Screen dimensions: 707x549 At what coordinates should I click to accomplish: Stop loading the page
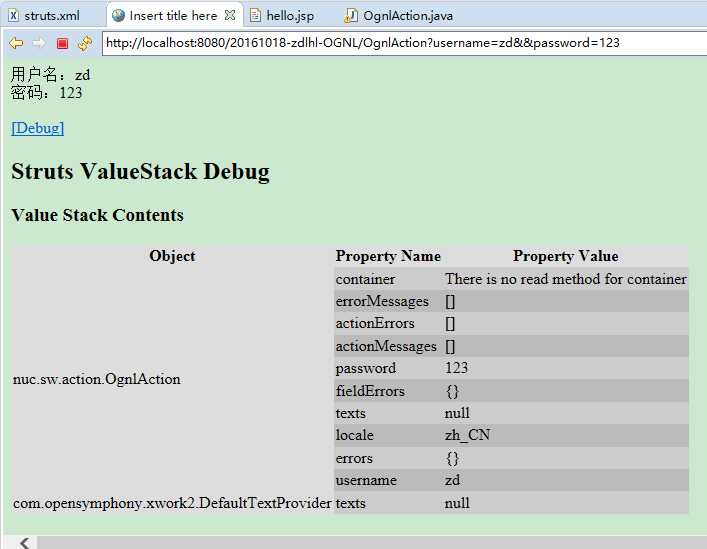click(x=62, y=43)
